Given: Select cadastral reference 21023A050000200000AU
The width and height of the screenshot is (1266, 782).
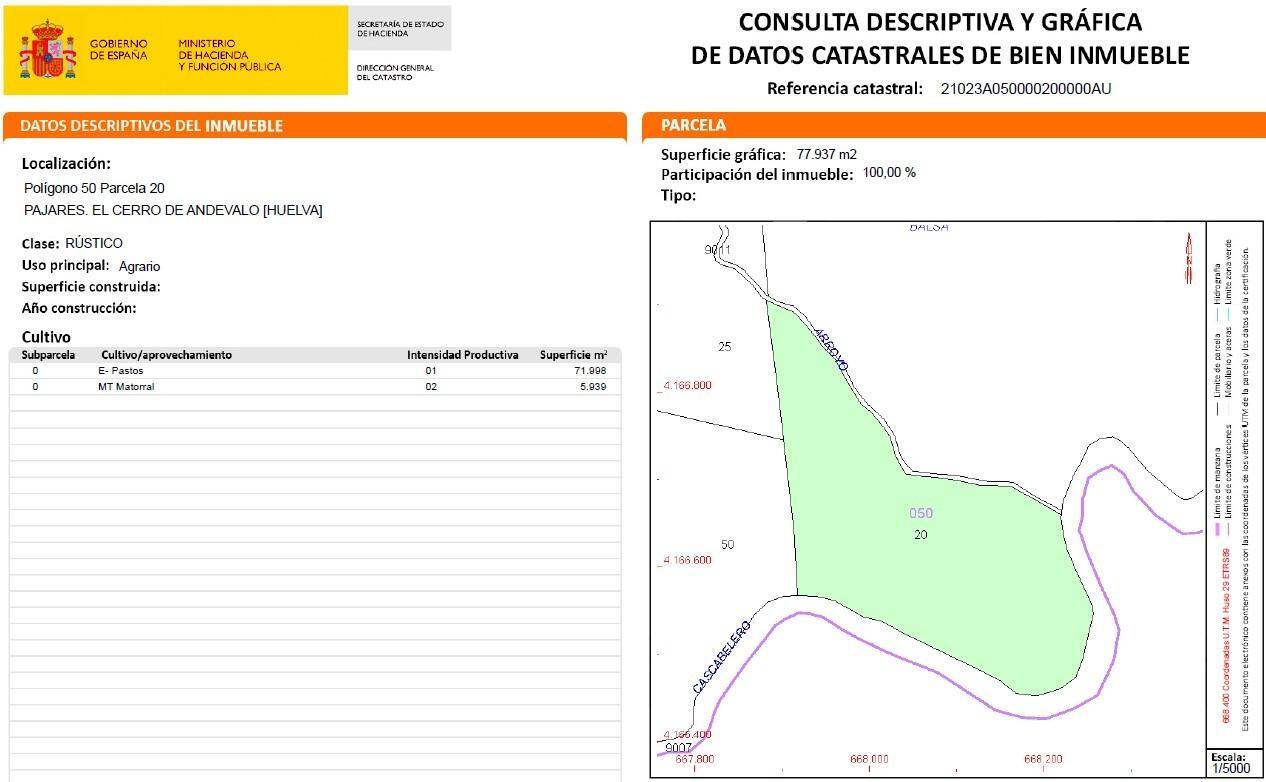Looking at the screenshot, I should [x=1026, y=88].
